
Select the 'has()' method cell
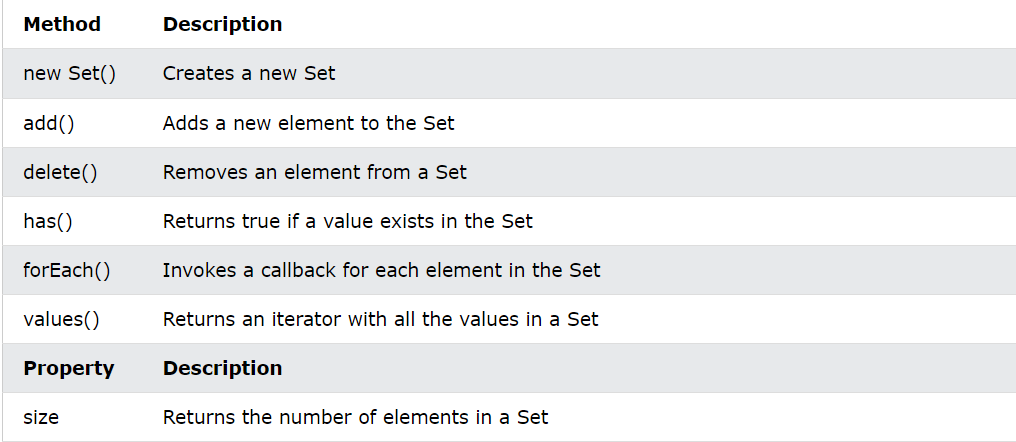[48, 221]
